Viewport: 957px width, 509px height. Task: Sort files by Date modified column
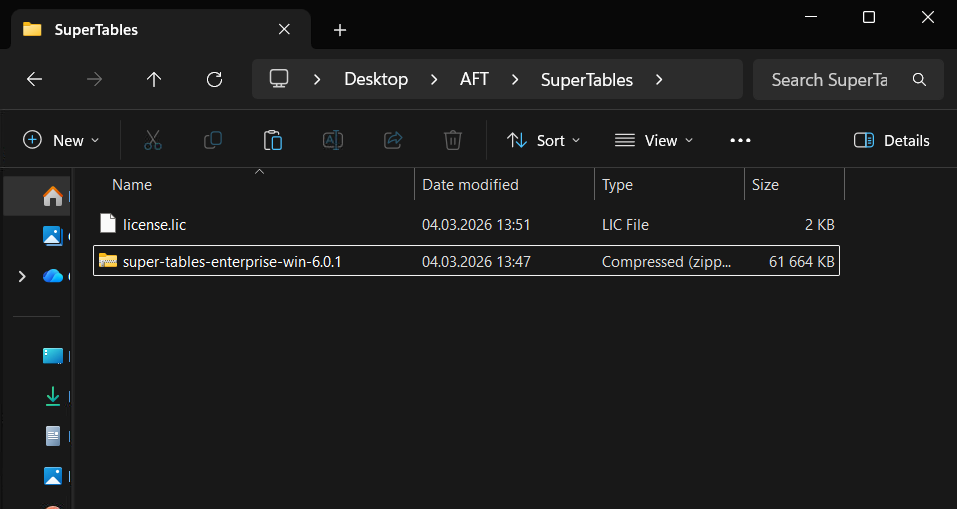470,185
